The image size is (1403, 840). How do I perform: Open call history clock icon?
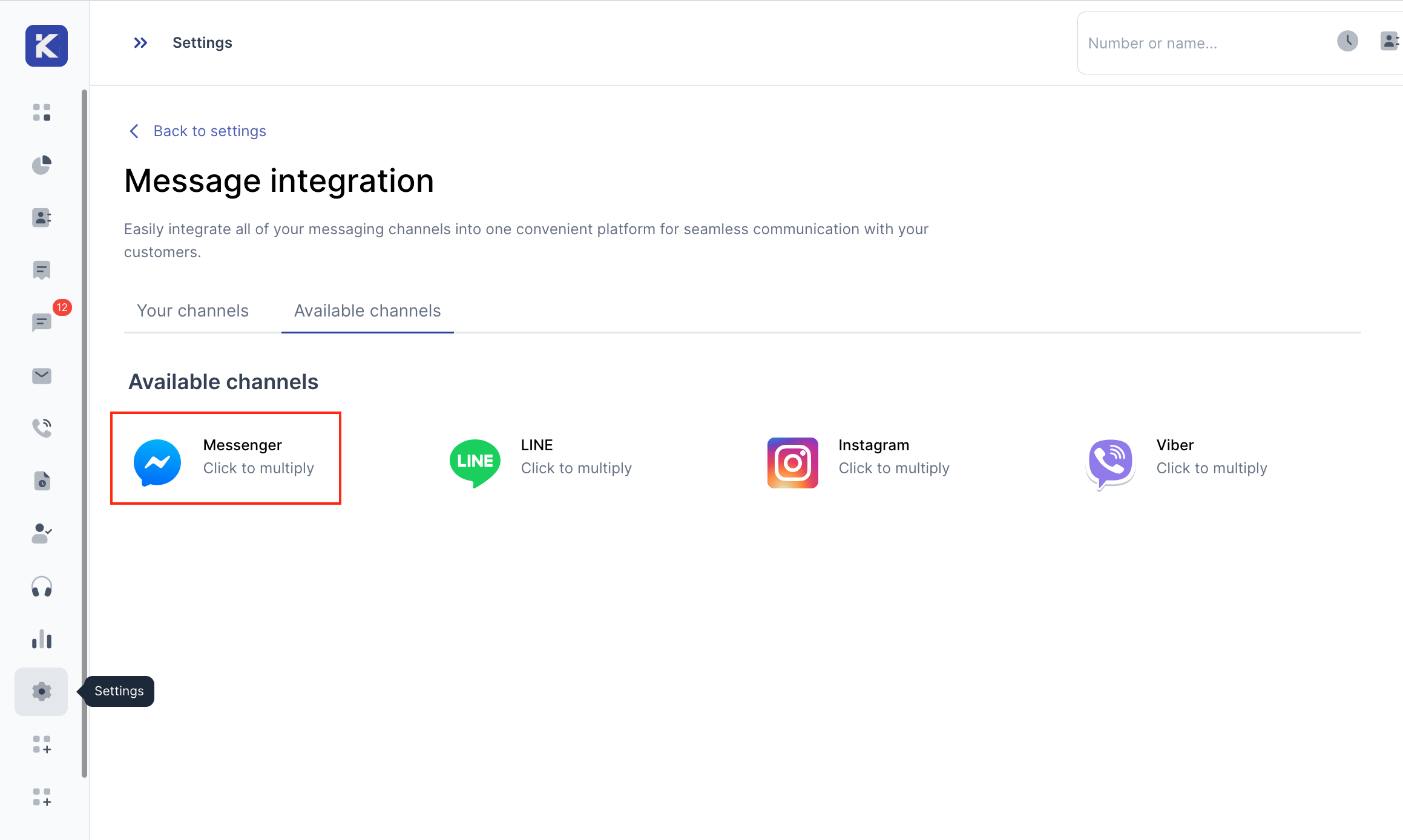[1347, 41]
